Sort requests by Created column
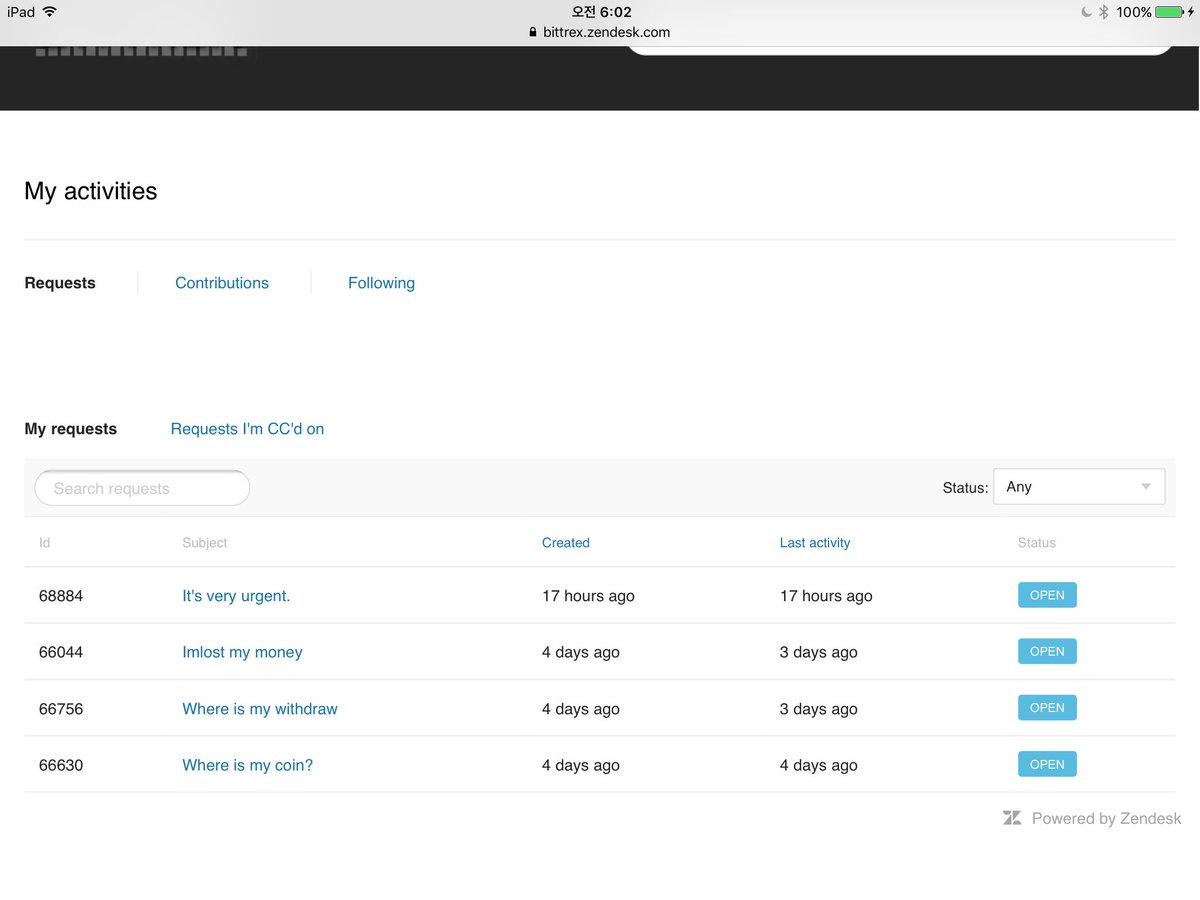The width and height of the screenshot is (1200, 900). (566, 543)
